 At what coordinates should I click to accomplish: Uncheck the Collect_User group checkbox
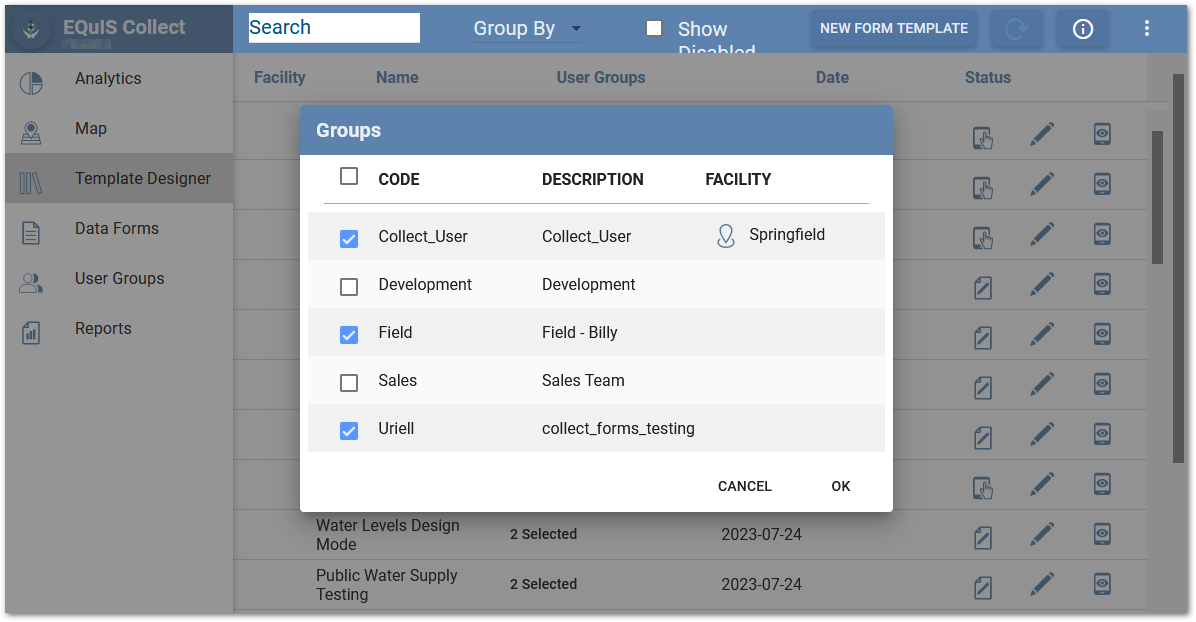(349, 237)
